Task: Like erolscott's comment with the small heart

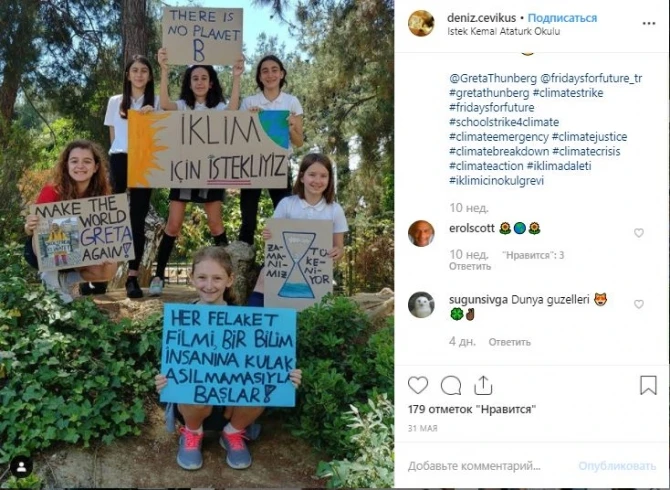Action: (639, 233)
